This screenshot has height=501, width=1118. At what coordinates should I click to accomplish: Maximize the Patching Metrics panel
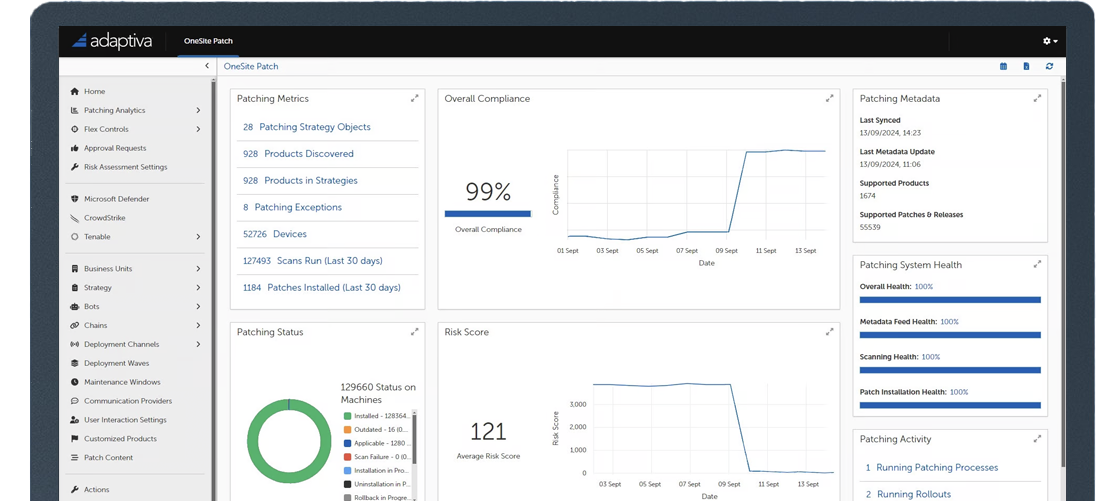point(415,99)
